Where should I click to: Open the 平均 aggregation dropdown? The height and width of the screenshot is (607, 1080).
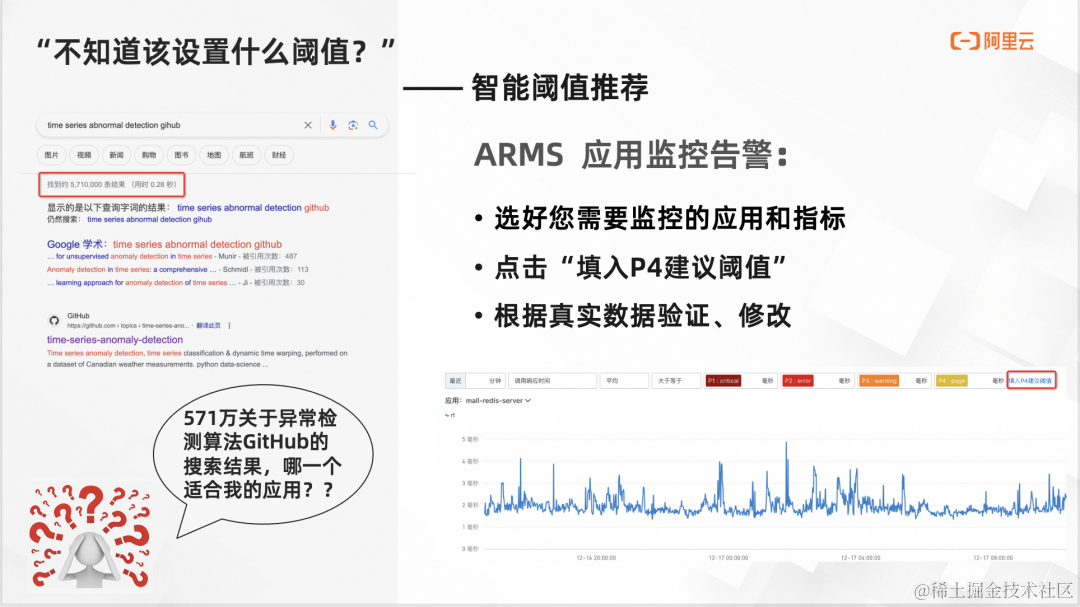tap(624, 380)
